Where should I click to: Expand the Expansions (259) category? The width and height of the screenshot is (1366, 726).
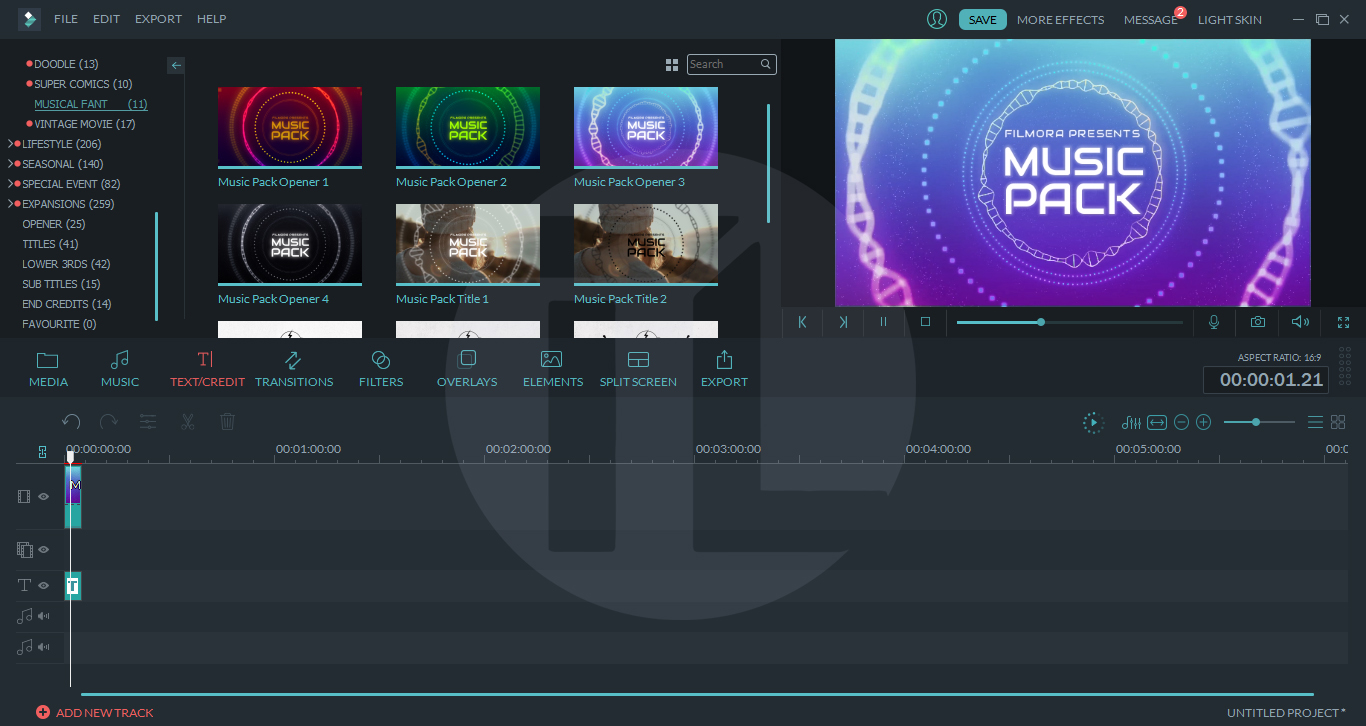(x=11, y=204)
